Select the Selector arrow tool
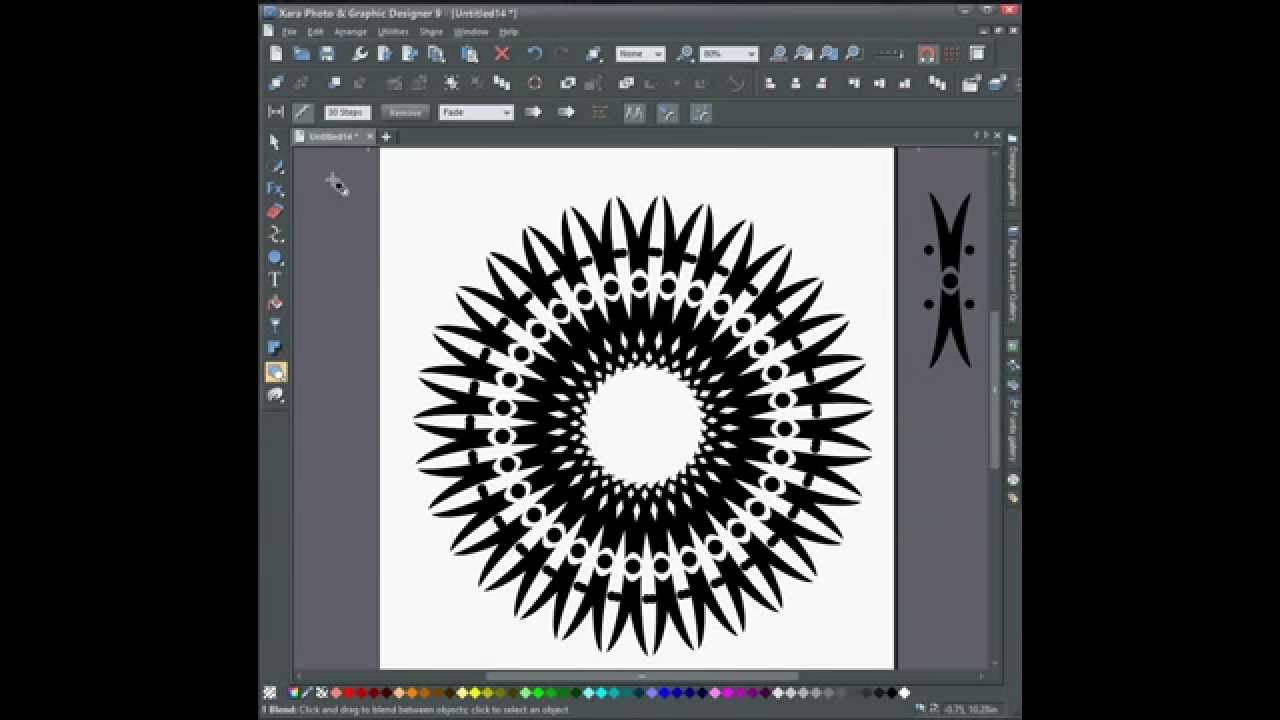Screen dimensions: 1280x720 pos(275,142)
